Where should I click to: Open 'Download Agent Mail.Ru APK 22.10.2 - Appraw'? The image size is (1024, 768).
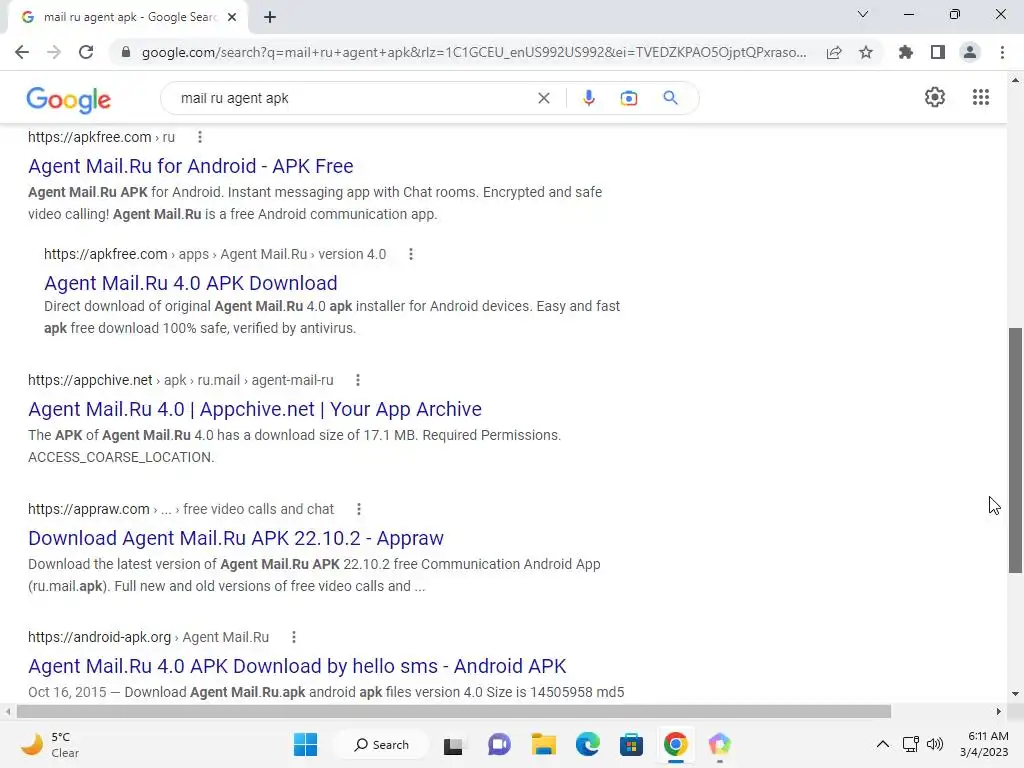point(236,538)
